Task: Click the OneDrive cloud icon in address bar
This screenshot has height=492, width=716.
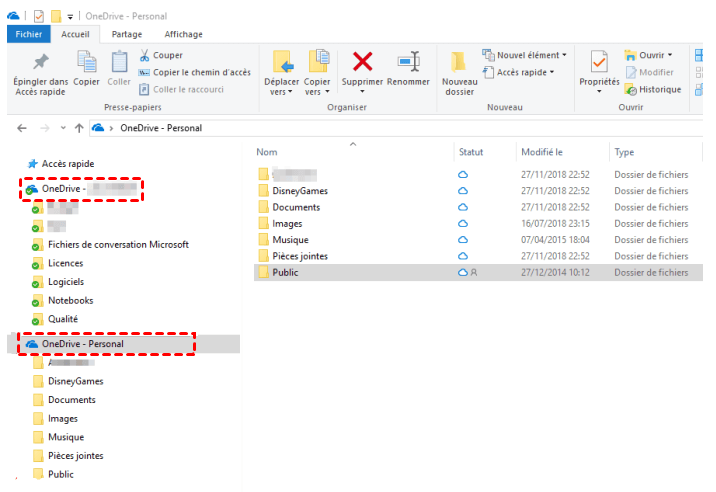Action: click(98, 128)
